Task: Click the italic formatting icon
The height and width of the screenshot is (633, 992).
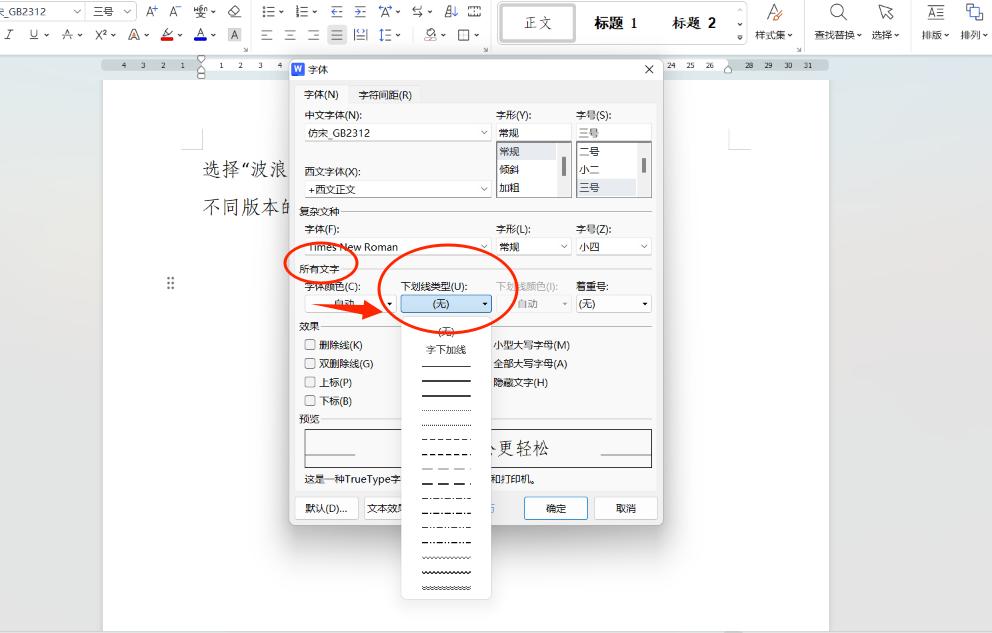Action: [x=7, y=34]
